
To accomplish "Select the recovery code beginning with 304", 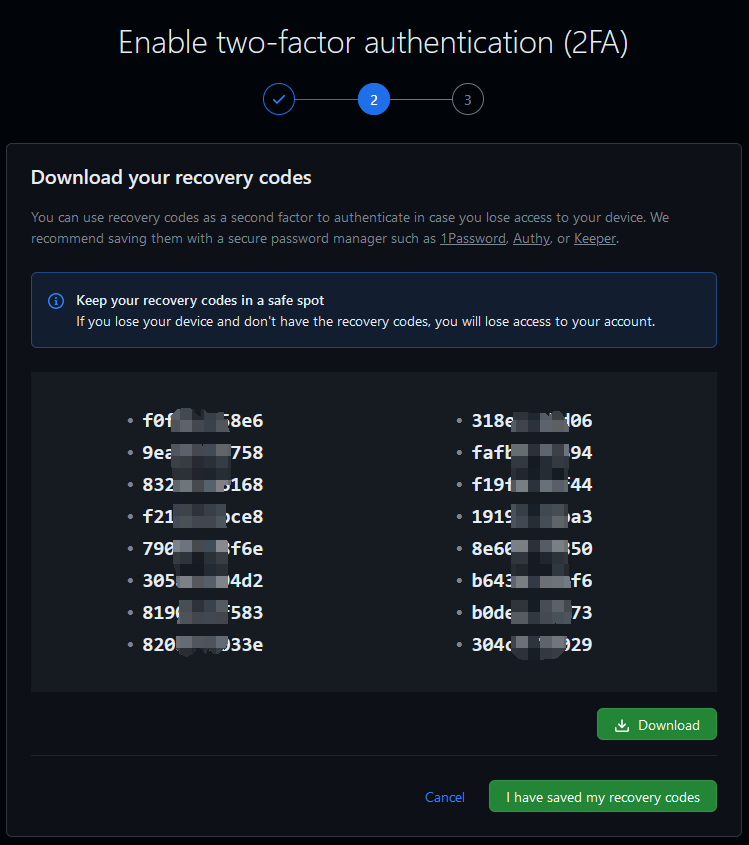I will point(532,644).
